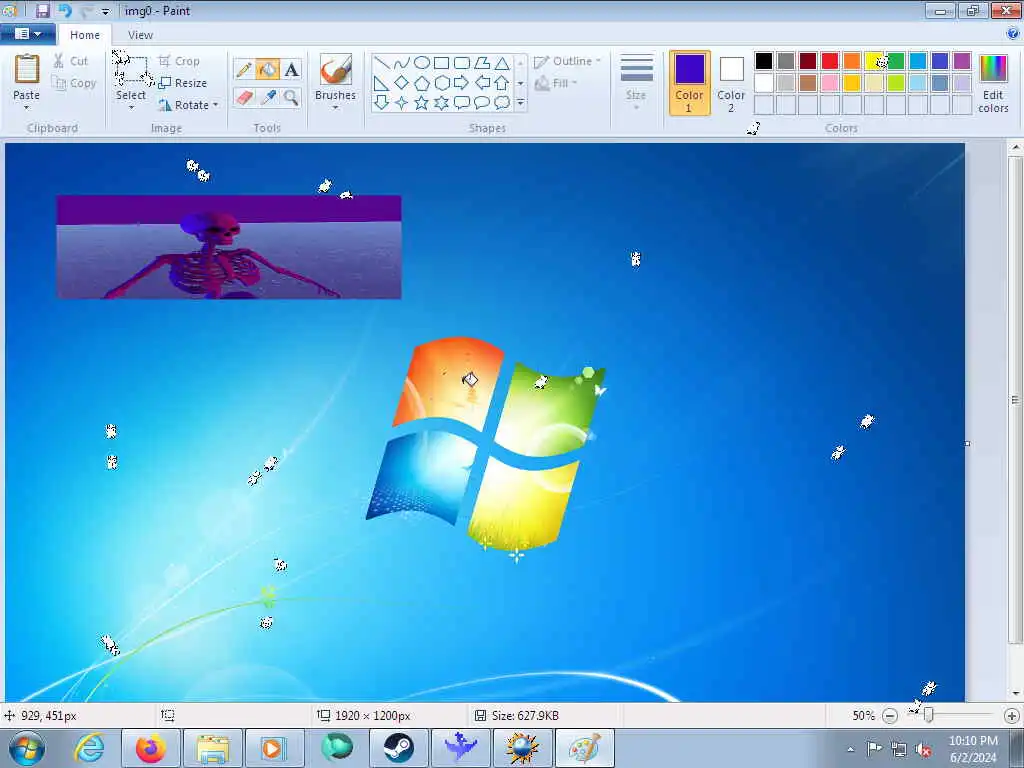Image resolution: width=1024 pixels, height=768 pixels.
Task: Choose the Oval shape
Action: click(x=422, y=63)
